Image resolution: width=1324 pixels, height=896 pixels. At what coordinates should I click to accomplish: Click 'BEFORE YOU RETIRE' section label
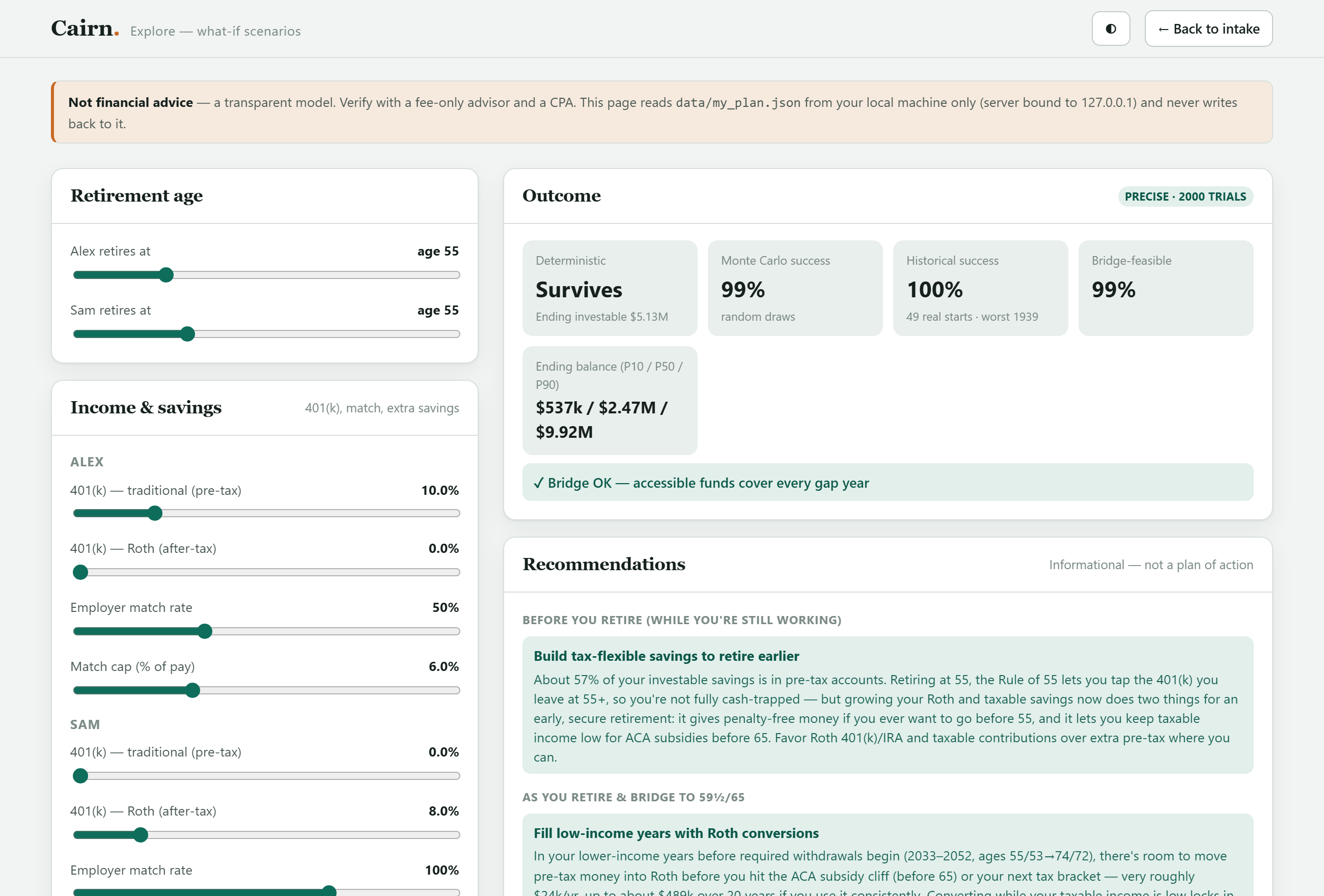pyautogui.click(x=681, y=620)
